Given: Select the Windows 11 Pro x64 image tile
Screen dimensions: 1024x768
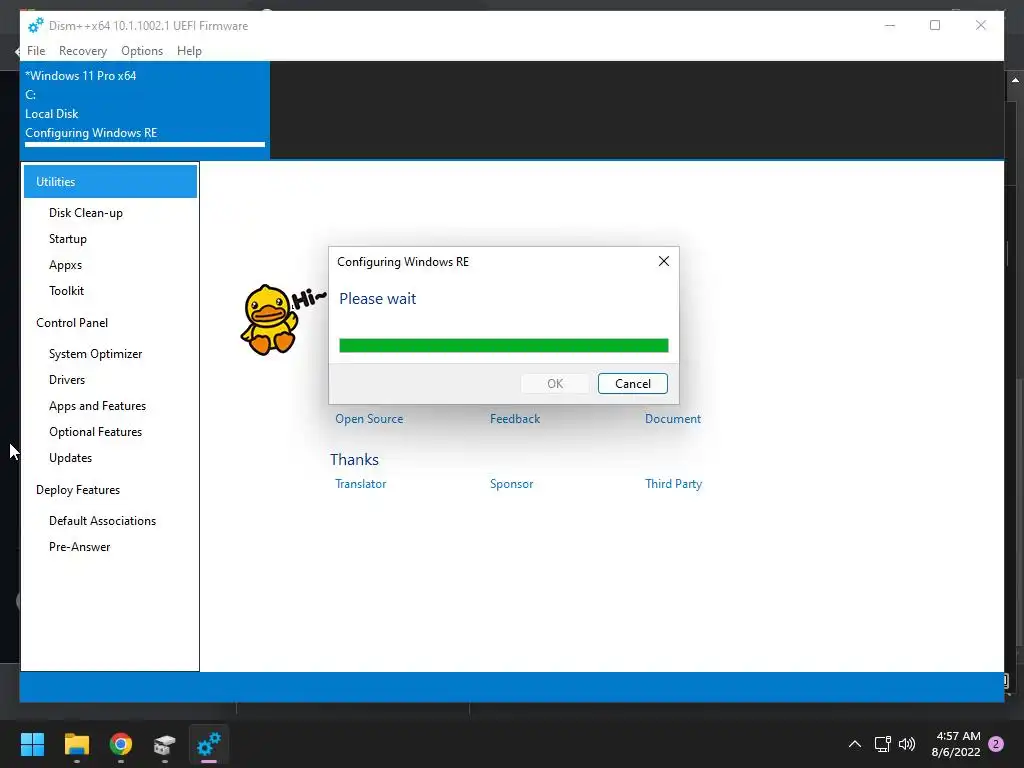Looking at the screenshot, I should (145, 110).
